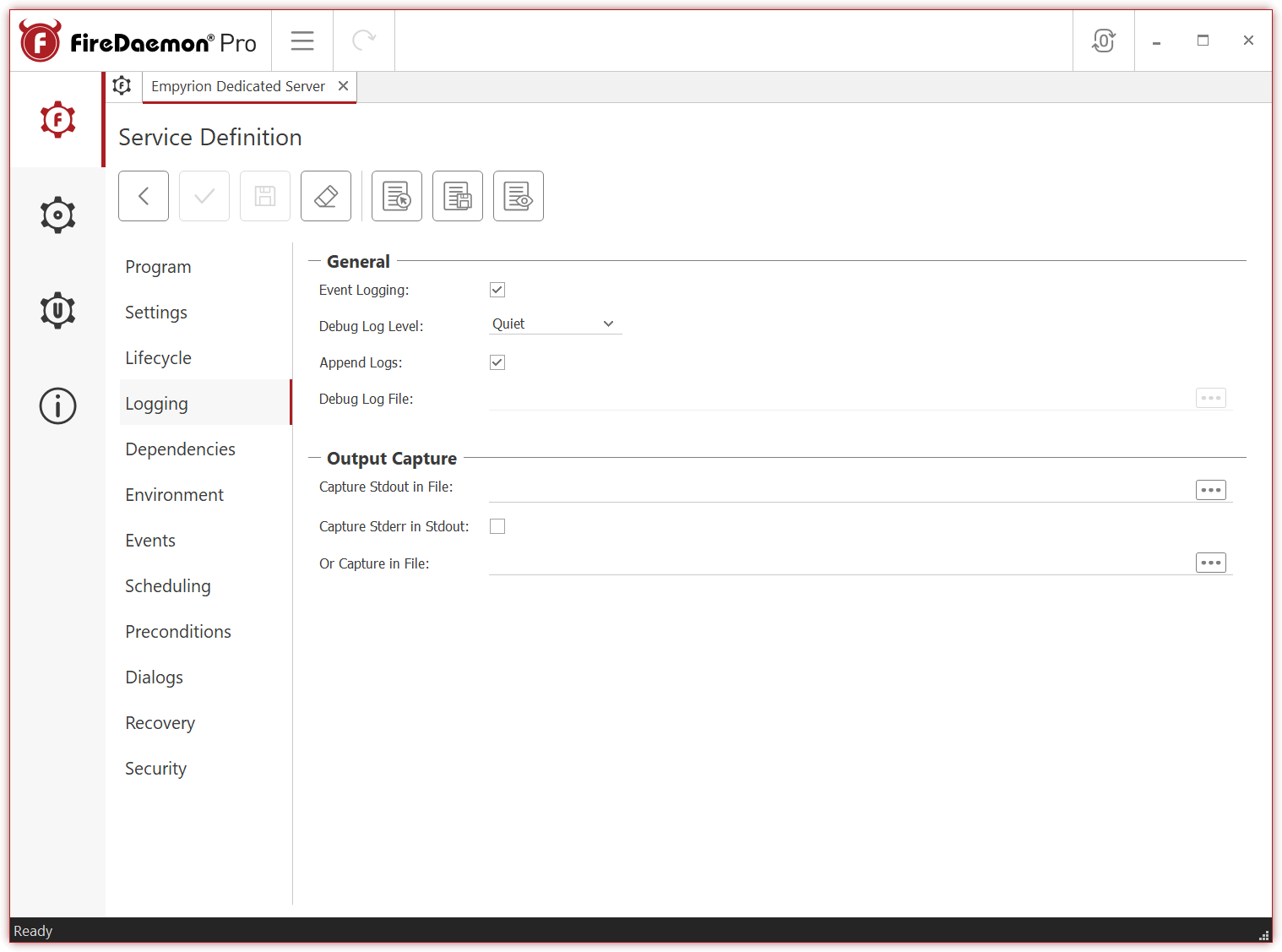Click the refresh arrow icon
Screen dimensions: 1282x952
coord(364,41)
